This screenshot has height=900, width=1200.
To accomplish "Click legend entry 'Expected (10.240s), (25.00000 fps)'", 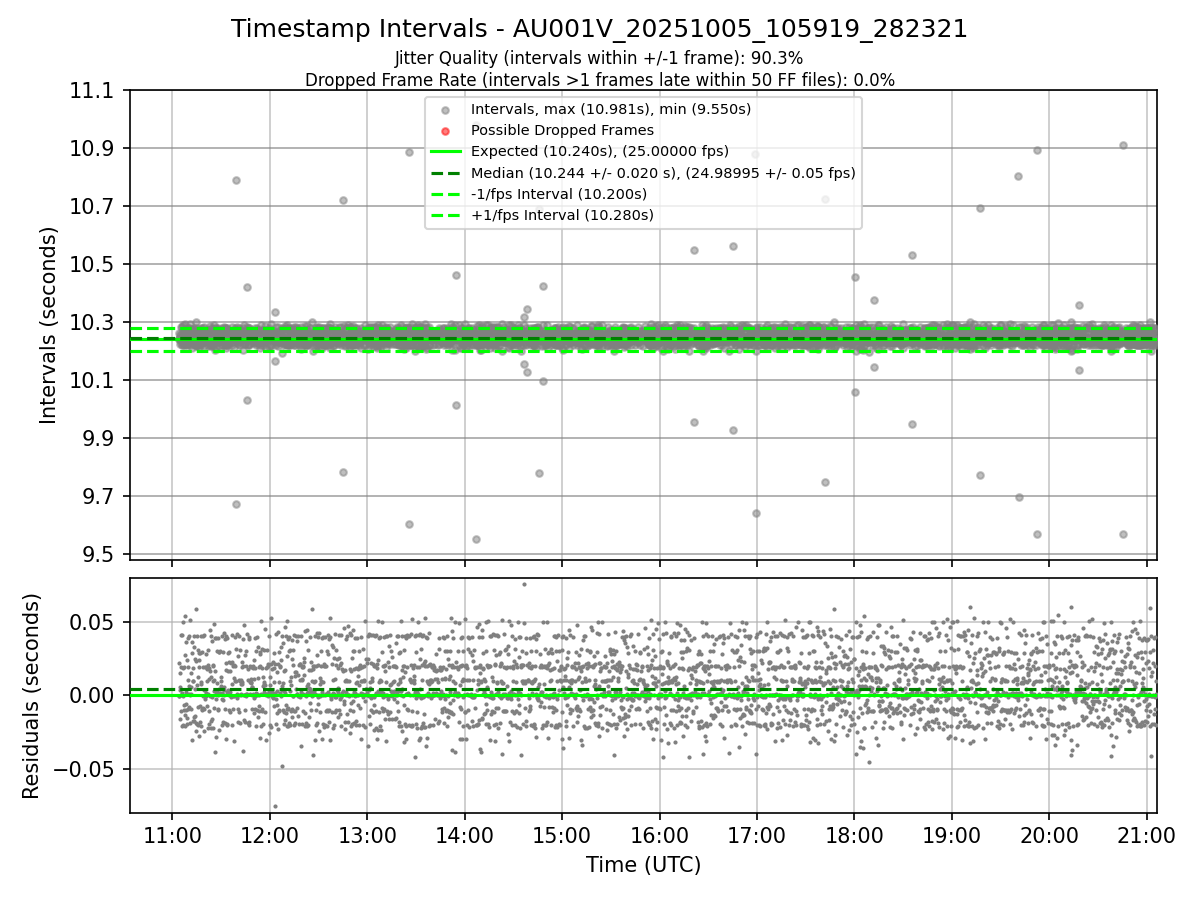I will coord(600,151).
